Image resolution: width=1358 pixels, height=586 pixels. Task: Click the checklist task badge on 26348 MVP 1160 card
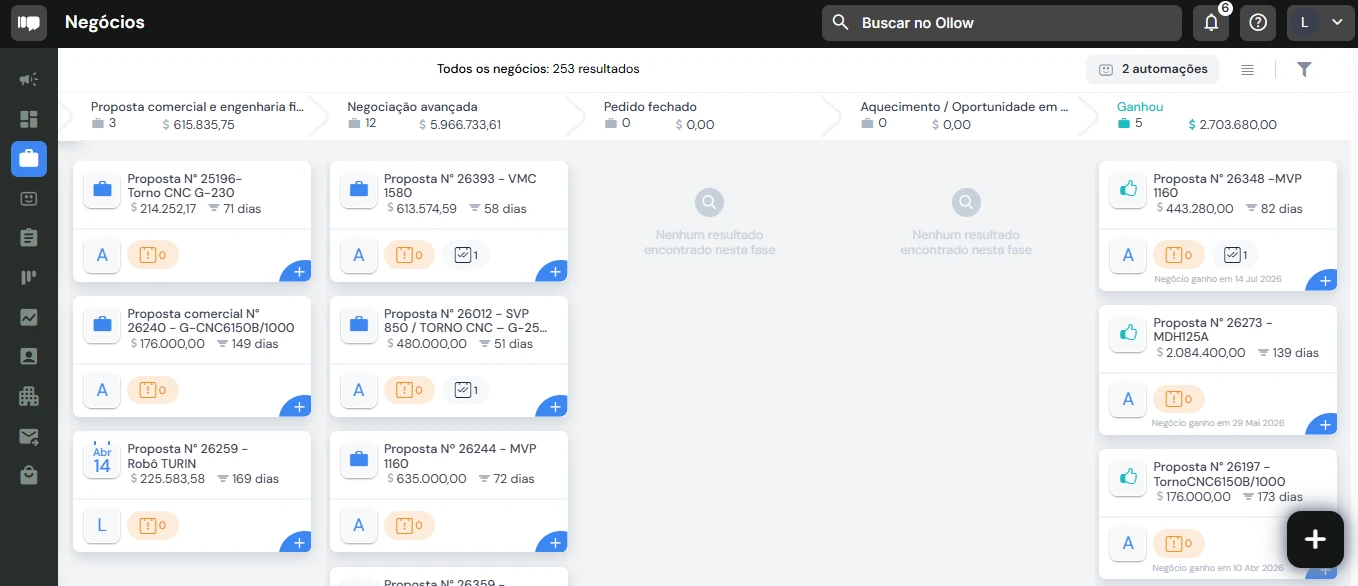1236,255
